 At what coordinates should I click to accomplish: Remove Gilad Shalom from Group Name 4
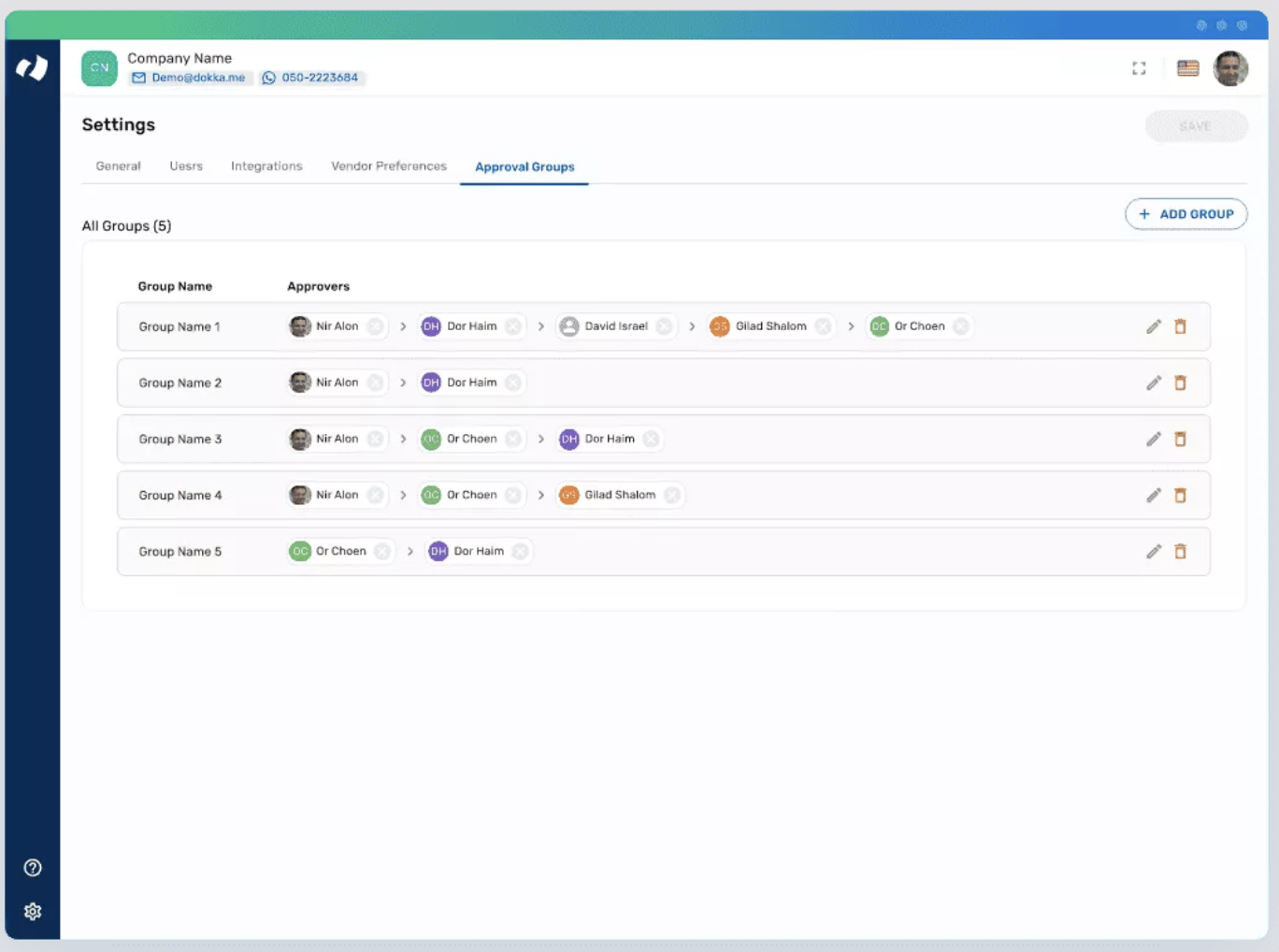[x=672, y=495]
